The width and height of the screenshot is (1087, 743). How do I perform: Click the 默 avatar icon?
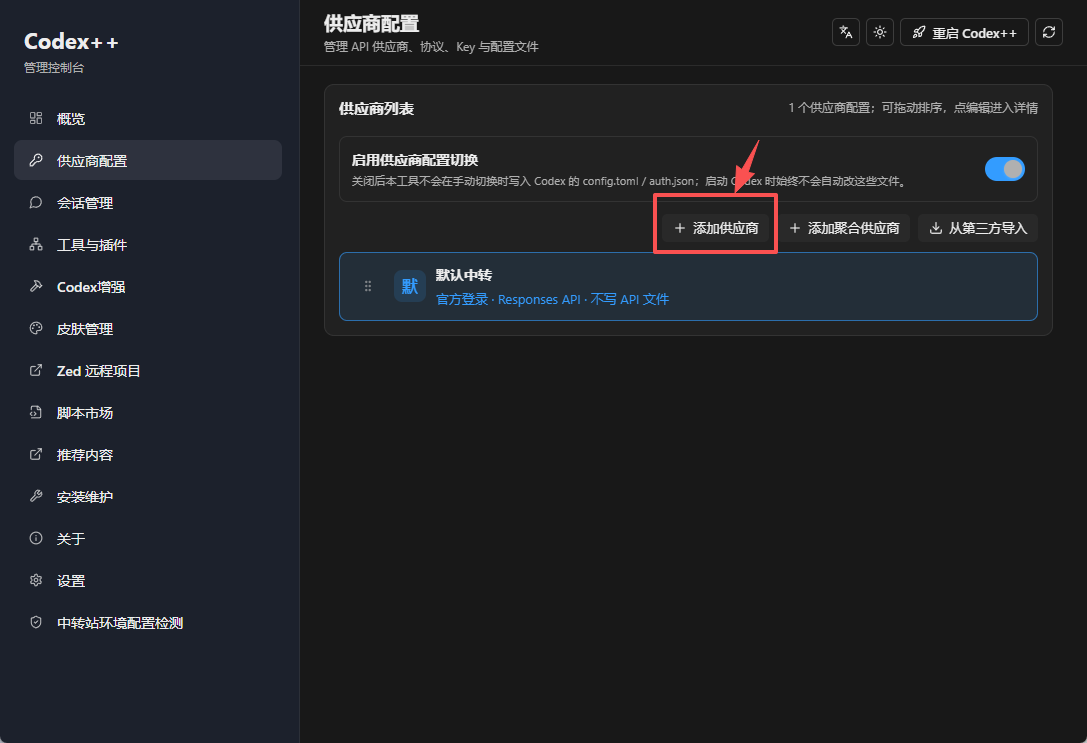[410, 286]
